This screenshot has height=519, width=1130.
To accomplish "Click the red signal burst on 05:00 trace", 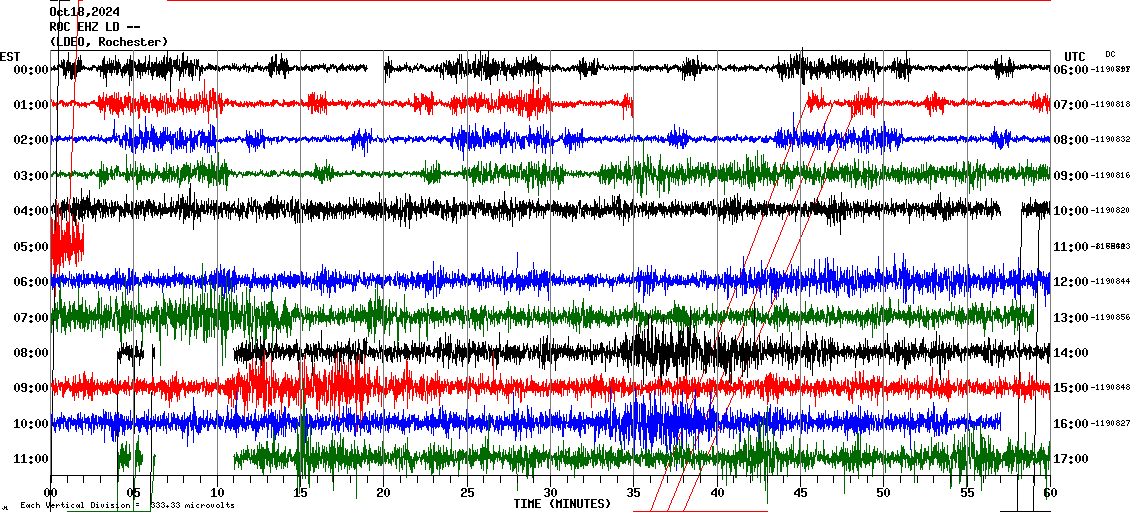I will [66, 240].
